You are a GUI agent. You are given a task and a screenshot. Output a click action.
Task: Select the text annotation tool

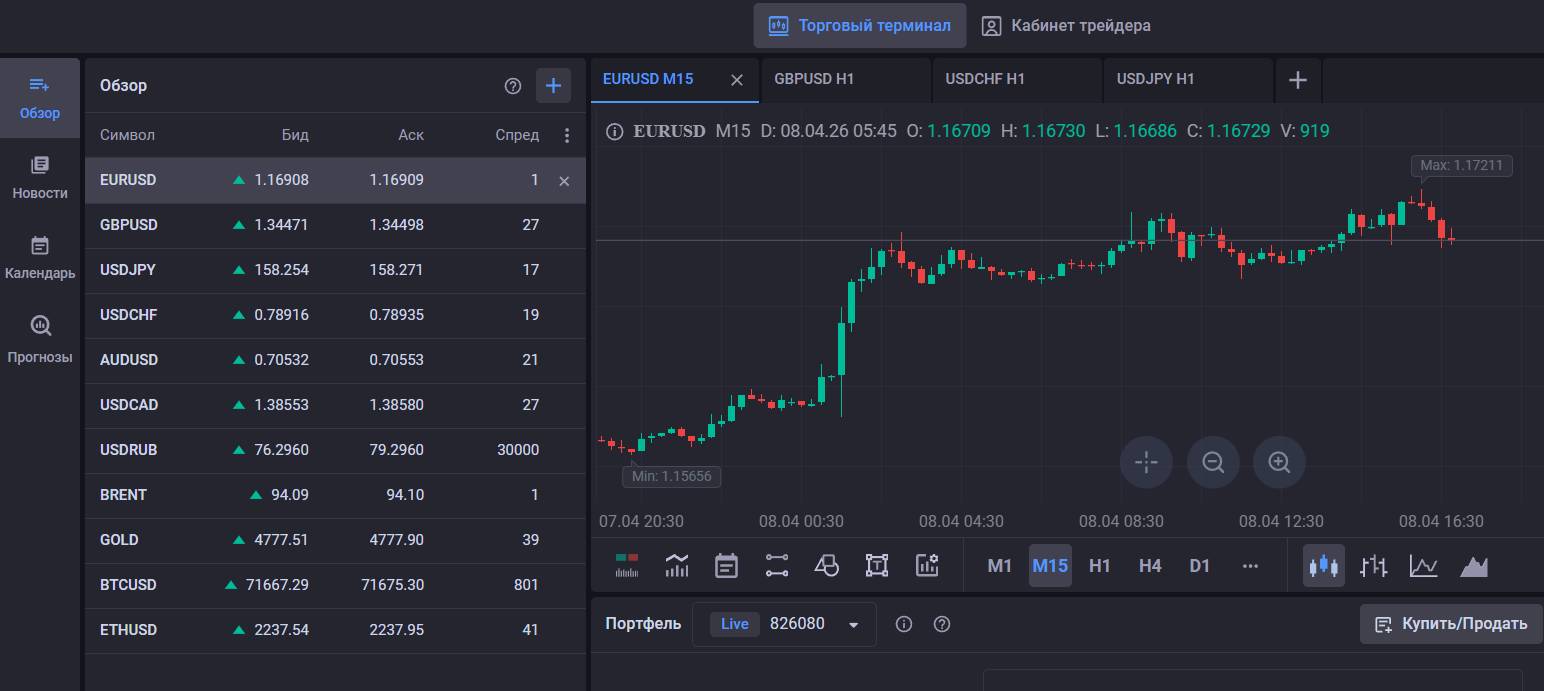[877, 565]
